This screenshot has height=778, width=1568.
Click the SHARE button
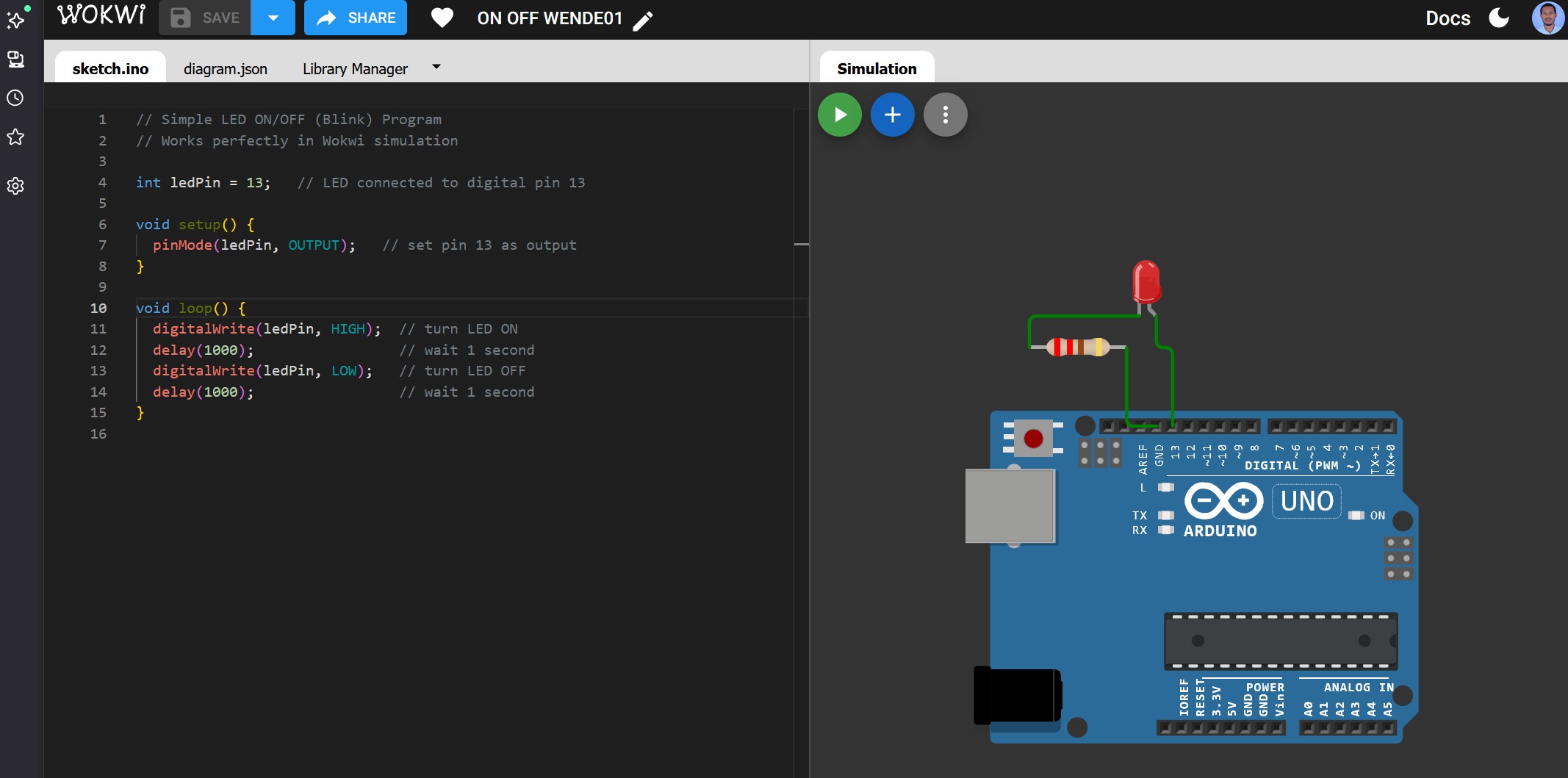click(x=356, y=18)
